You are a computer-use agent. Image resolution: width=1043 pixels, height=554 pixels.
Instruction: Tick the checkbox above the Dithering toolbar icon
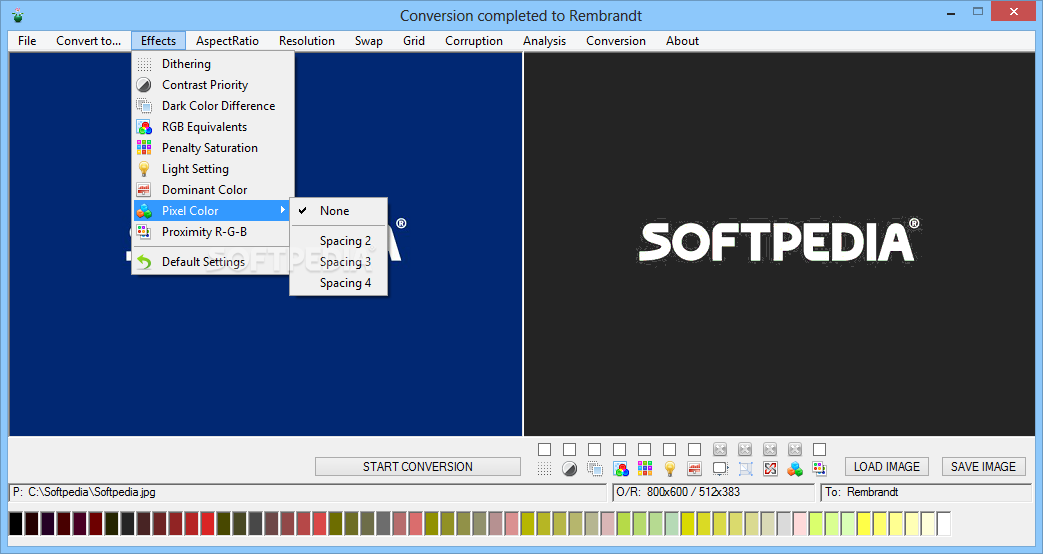(x=544, y=450)
